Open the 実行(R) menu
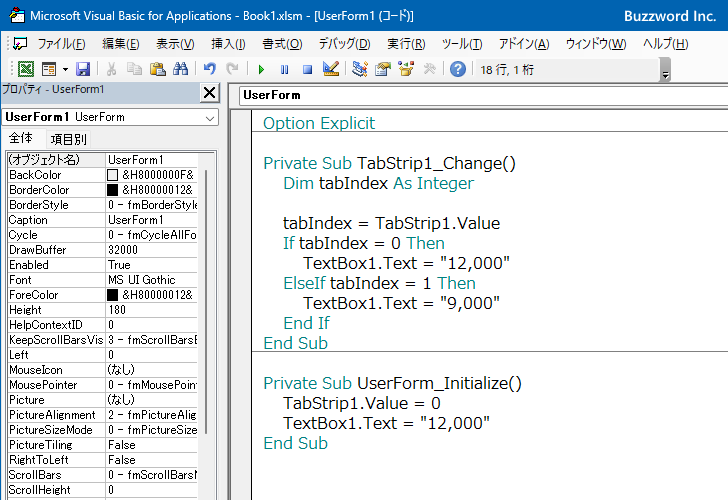The image size is (728, 500). pyautogui.click(x=406, y=44)
